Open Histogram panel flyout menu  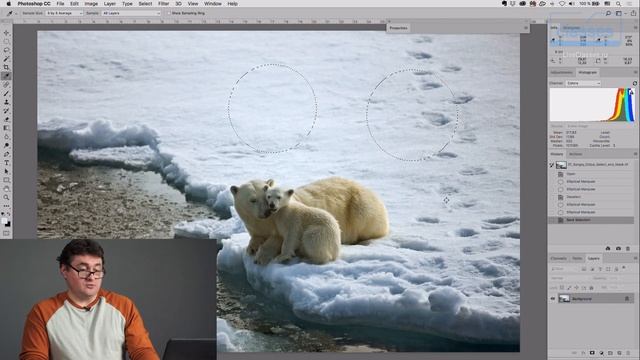pyautogui.click(x=635, y=73)
